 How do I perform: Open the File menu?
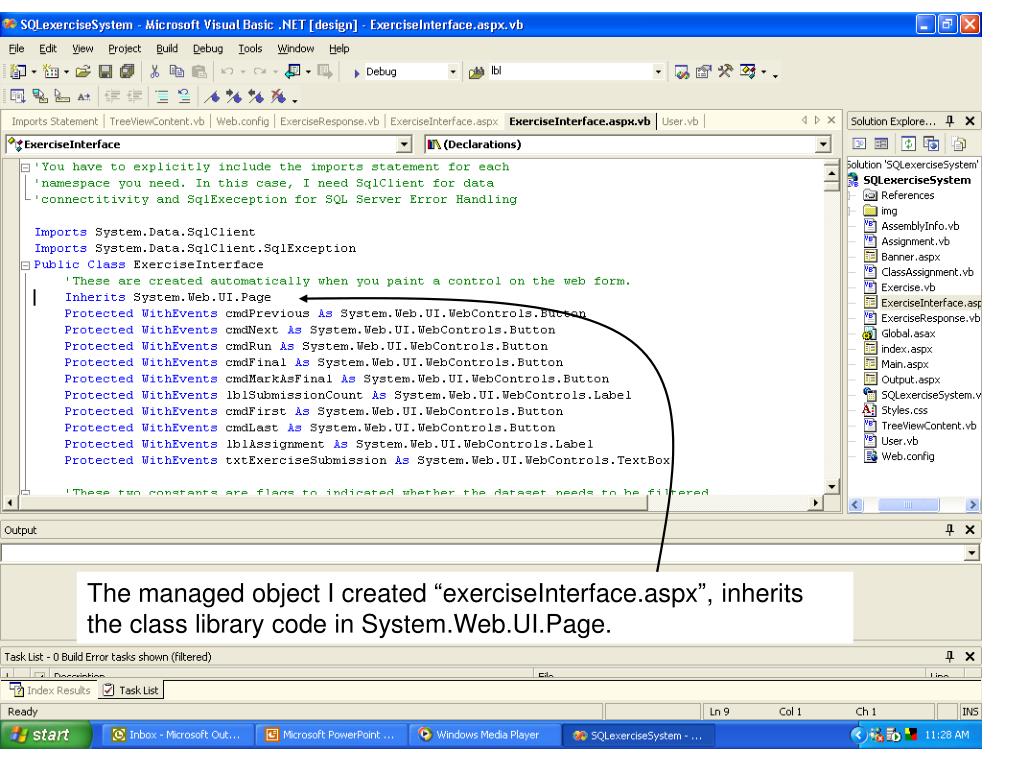[16, 48]
